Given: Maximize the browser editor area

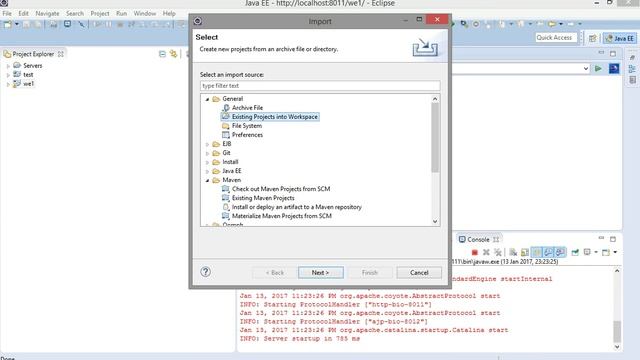Looking at the screenshot, I should pos(613,53).
